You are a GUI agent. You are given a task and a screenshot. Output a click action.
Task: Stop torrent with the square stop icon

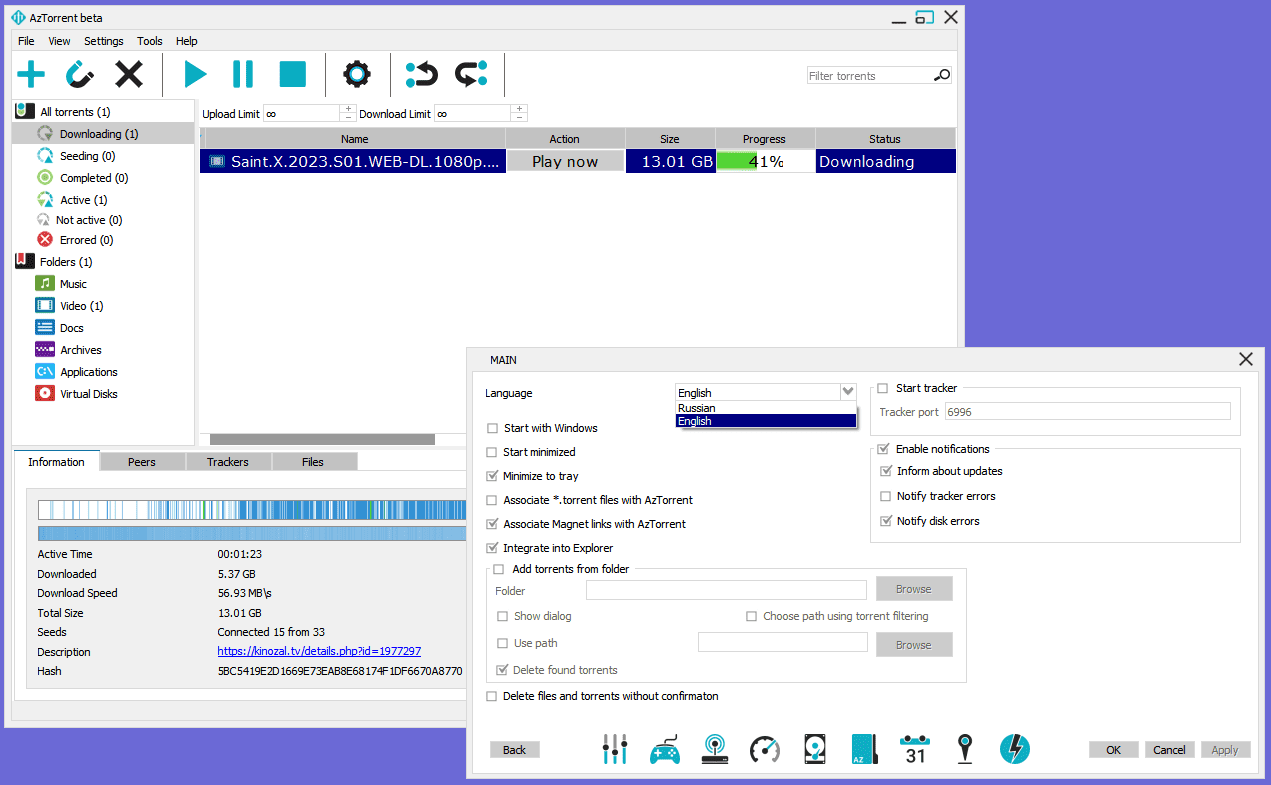tap(292, 74)
